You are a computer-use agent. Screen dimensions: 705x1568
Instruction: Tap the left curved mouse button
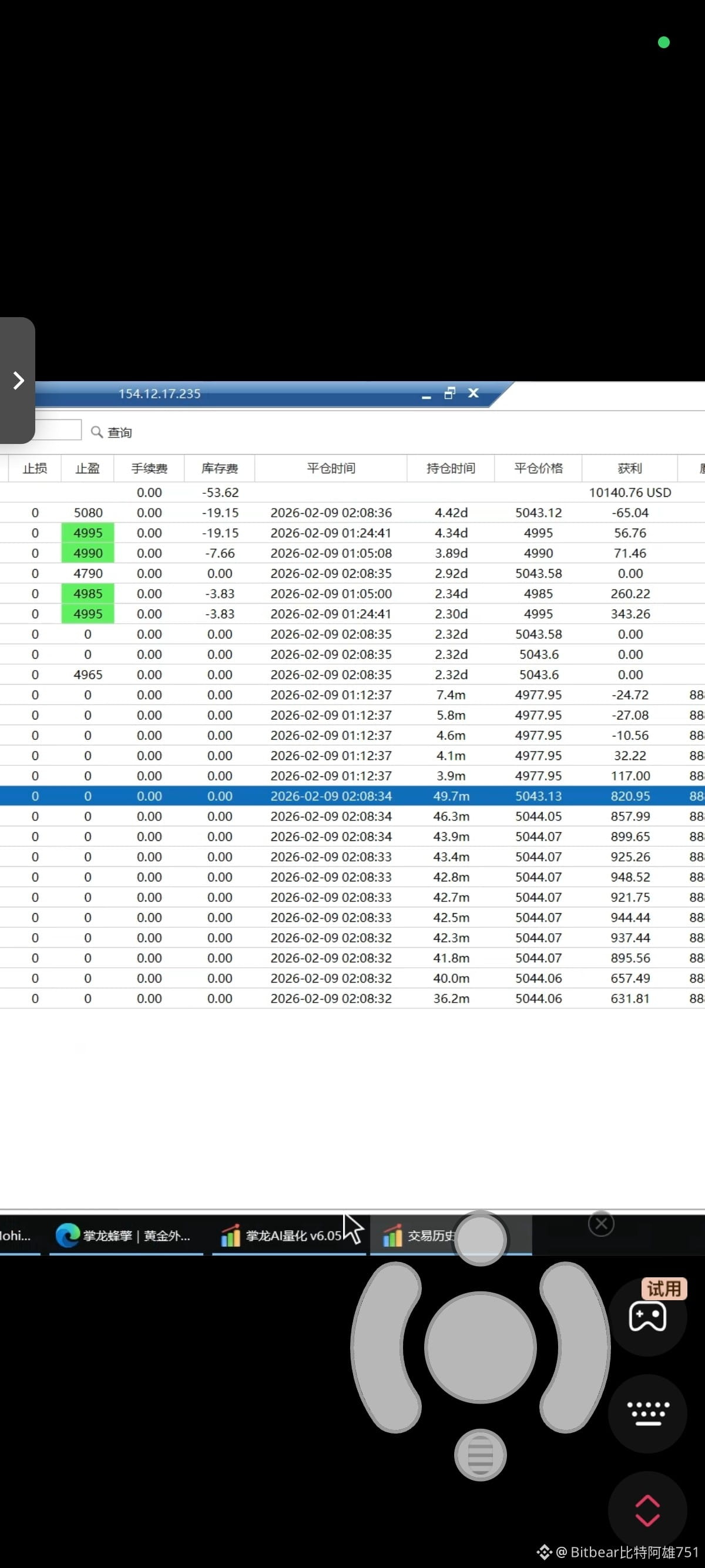point(385,1347)
